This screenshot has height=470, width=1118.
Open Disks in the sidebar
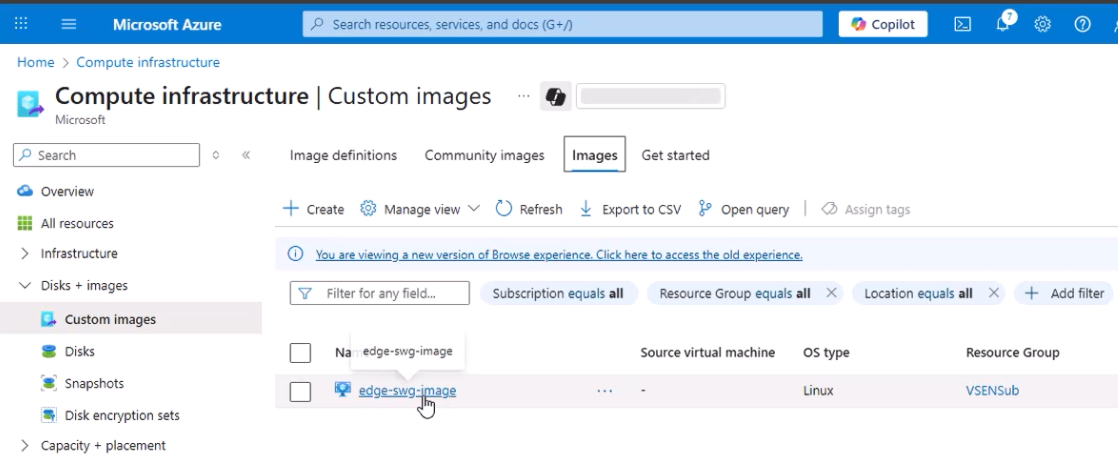79,351
